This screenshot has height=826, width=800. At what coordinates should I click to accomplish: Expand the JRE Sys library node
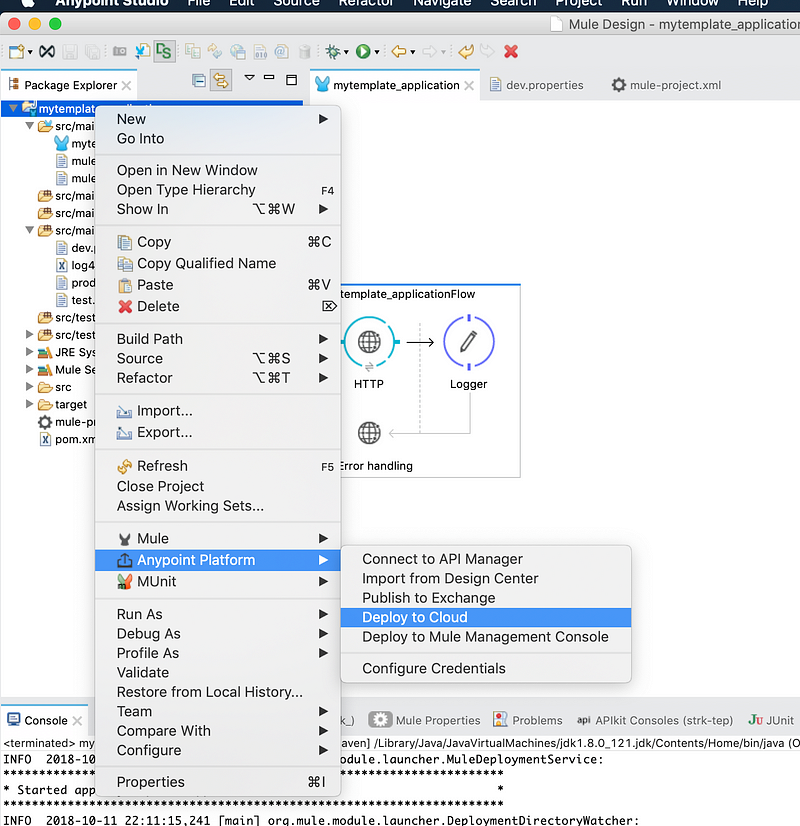(x=29, y=352)
